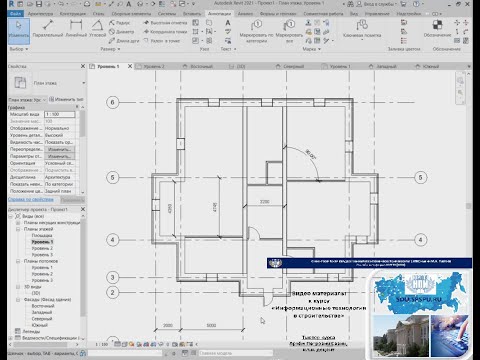The height and width of the screenshot is (360, 480).
Task: Click Изменить button for Переопределения row
Action: (59, 149)
